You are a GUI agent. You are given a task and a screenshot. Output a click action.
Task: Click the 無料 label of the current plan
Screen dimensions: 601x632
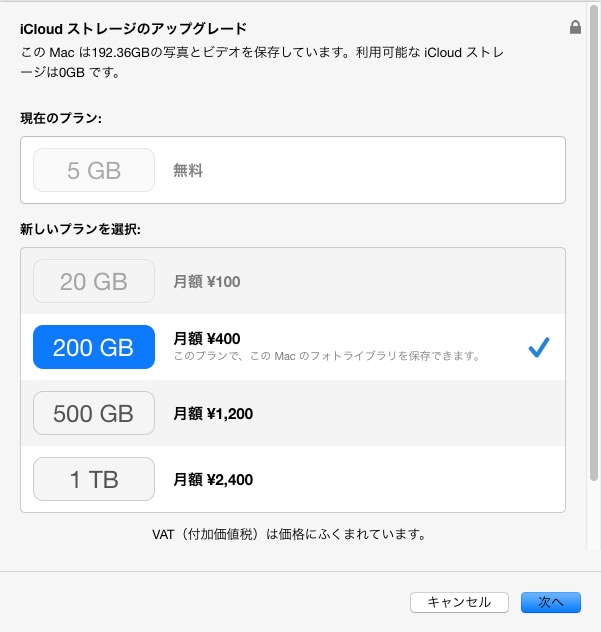pos(188,171)
